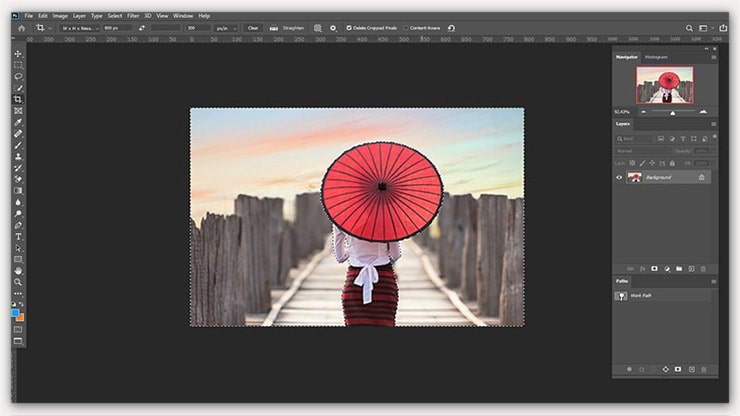Open the Filter menu
740x416 pixels.
pyautogui.click(x=133, y=16)
